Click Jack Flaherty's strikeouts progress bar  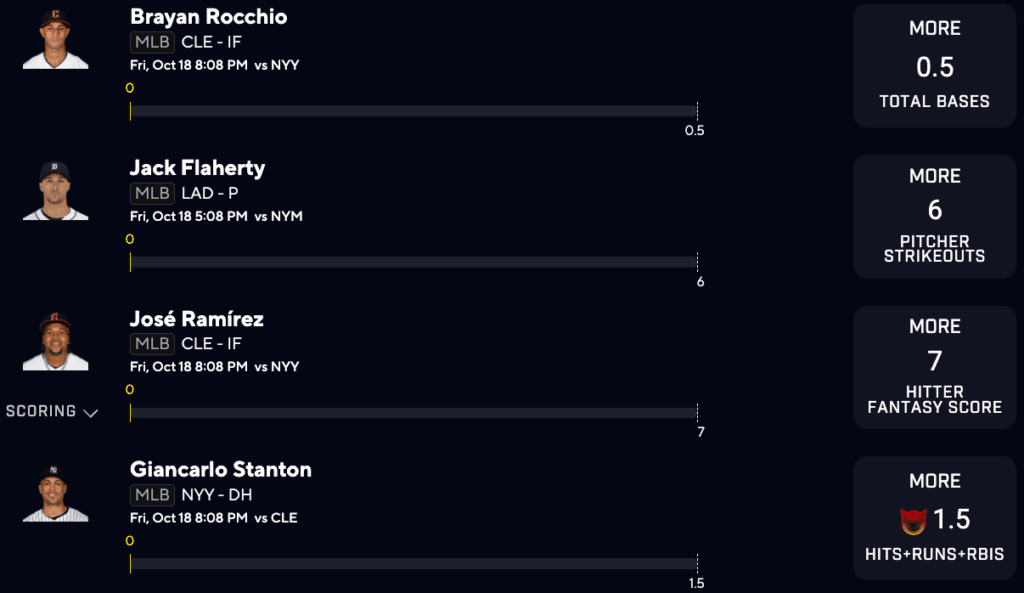[x=413, y=262]
